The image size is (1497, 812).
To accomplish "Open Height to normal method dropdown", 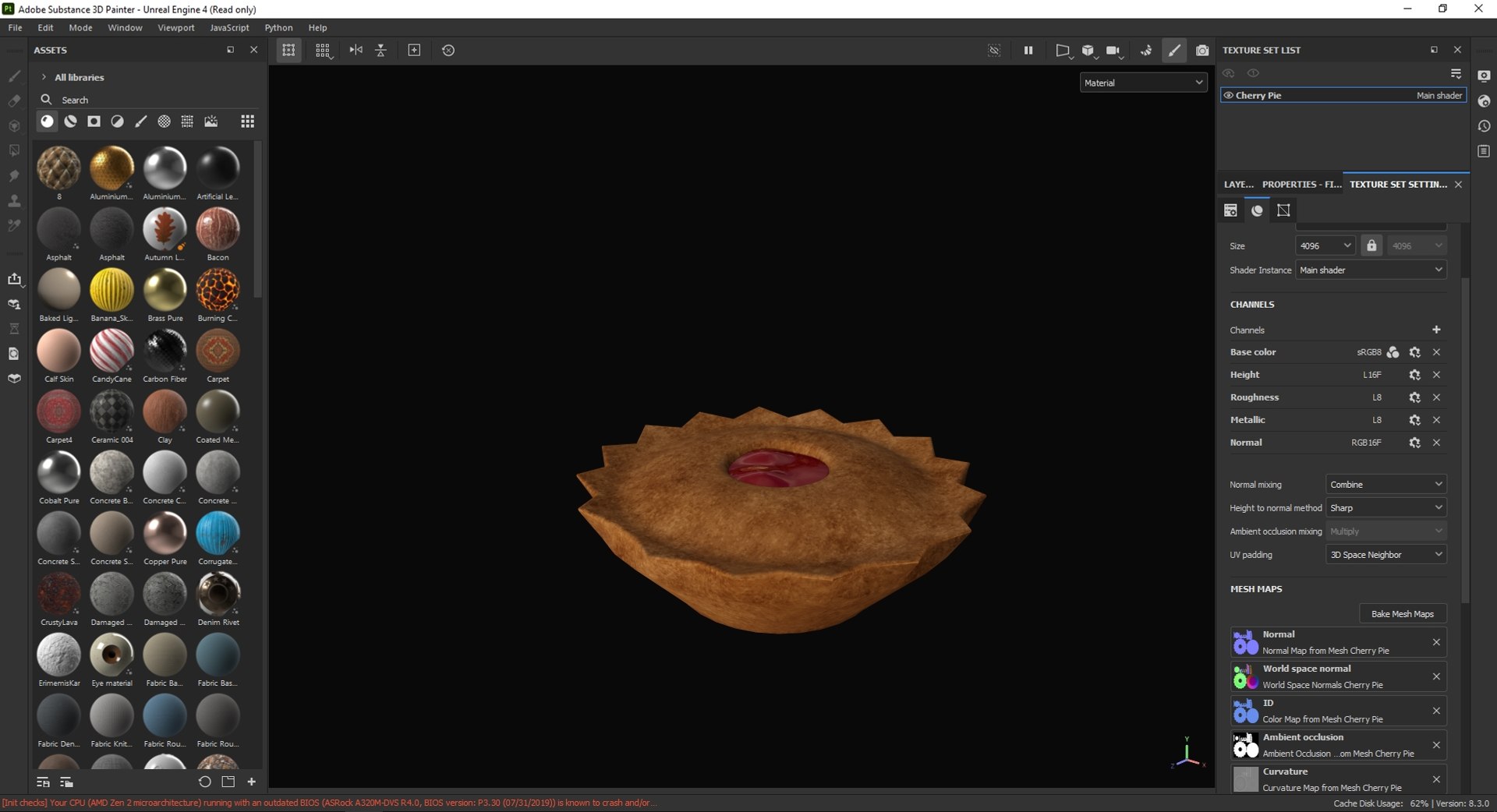I will 1386,507.
